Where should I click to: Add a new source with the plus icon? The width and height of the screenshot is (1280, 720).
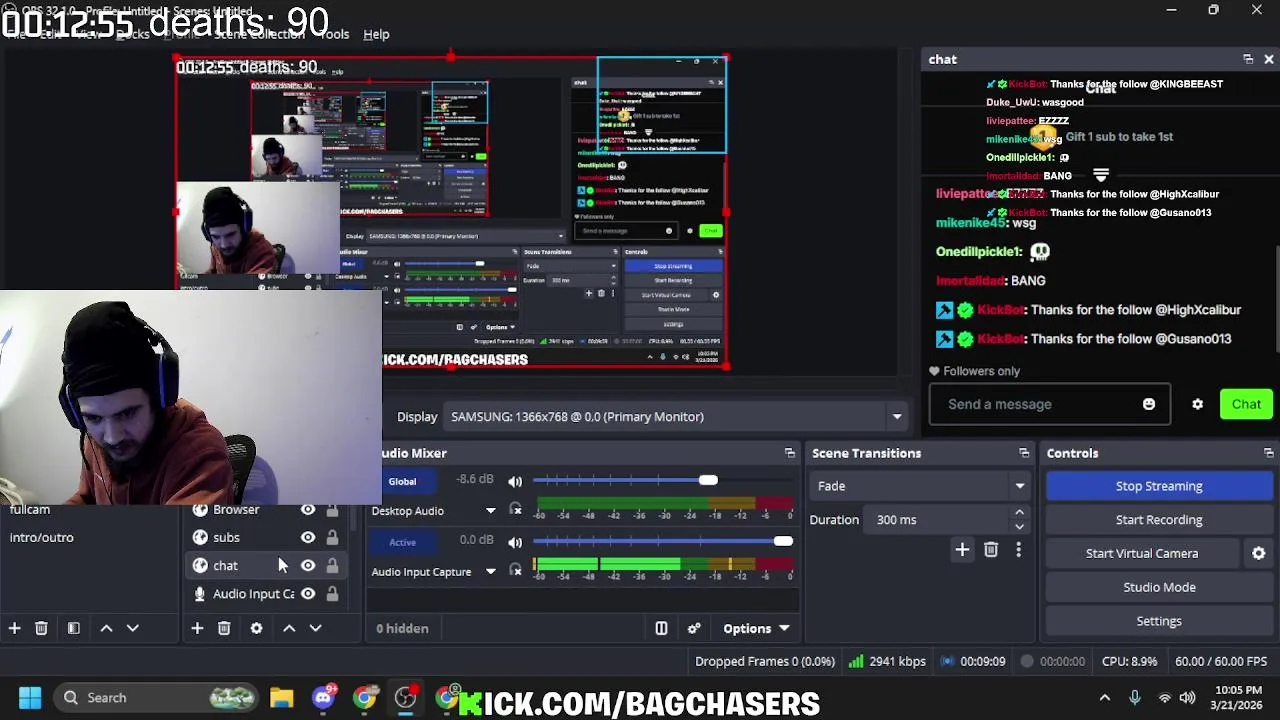click(197, 628)
